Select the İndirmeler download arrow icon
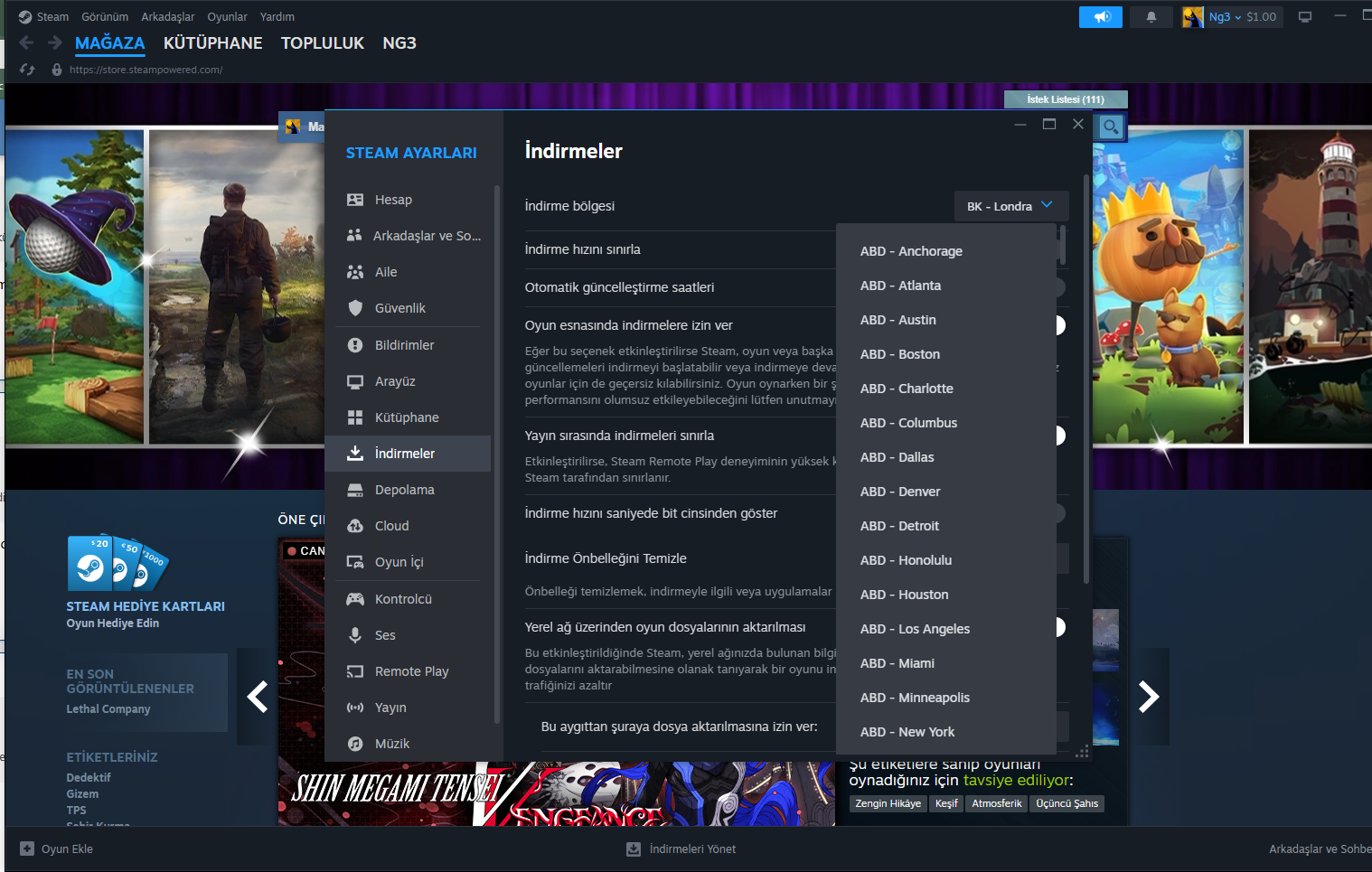1372x872 pixels. 355,454
